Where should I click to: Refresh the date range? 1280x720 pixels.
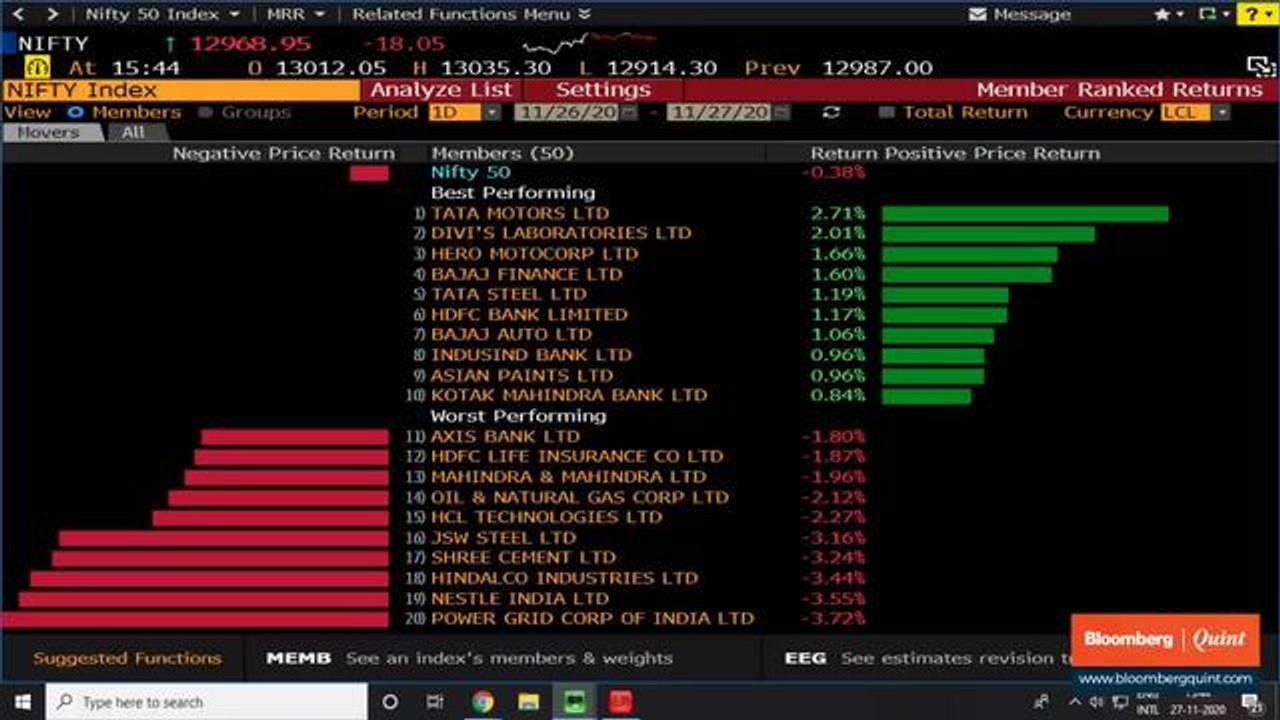(x=831, y=112)
